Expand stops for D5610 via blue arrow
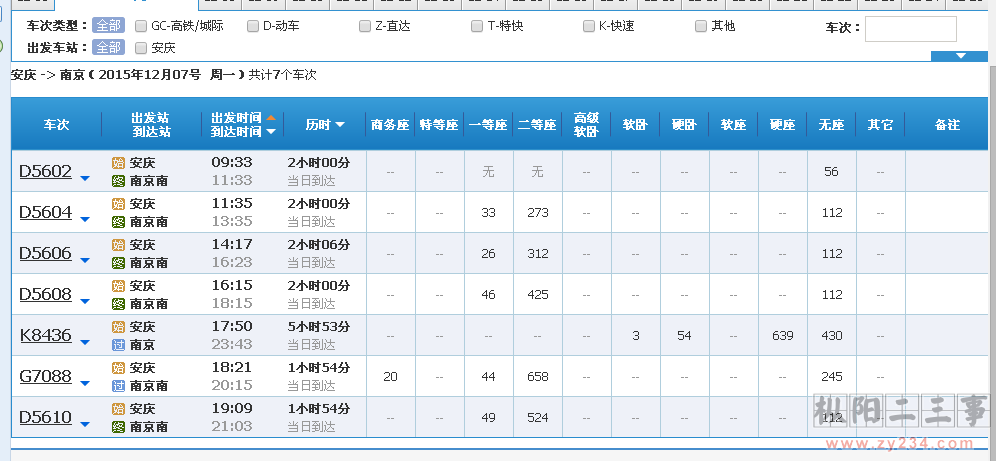The width and height of the screenshot is (996, 461). [x=85, y=424]
